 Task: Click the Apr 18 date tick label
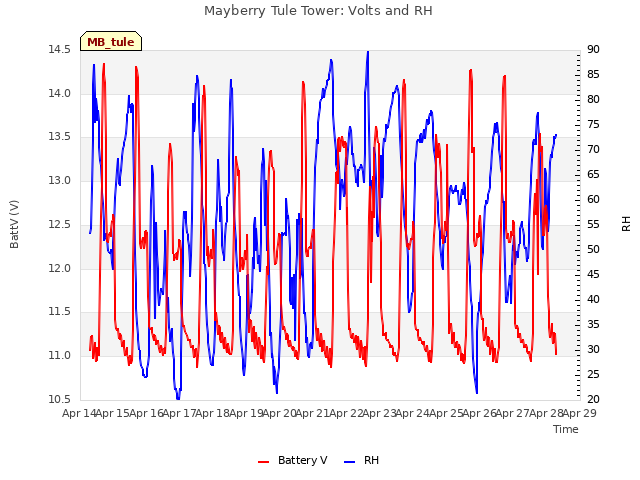click(213, 413)
